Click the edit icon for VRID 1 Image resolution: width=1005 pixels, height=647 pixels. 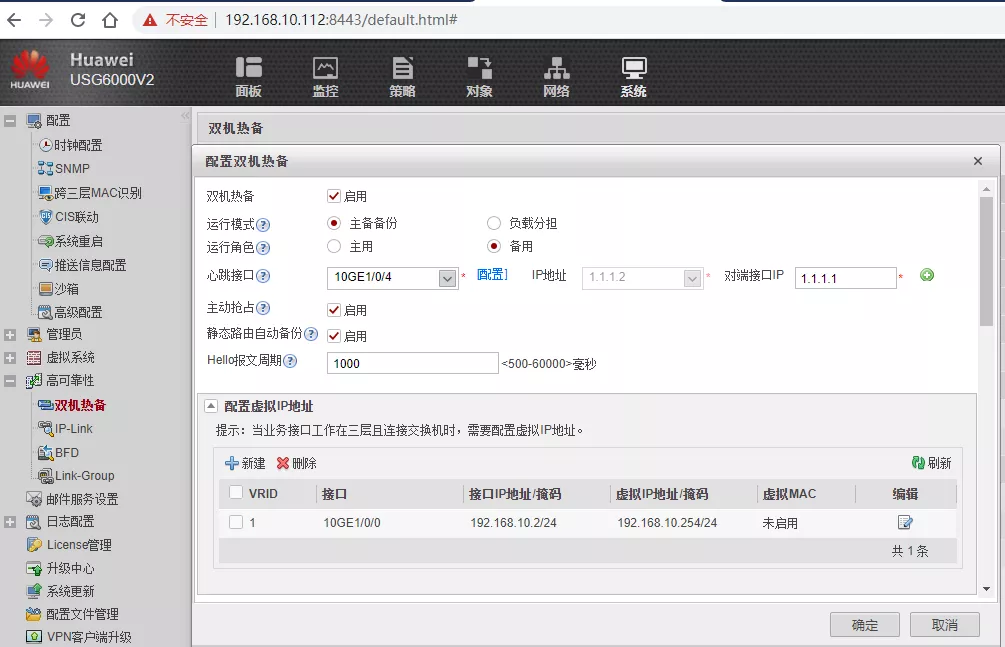[905, 522]
